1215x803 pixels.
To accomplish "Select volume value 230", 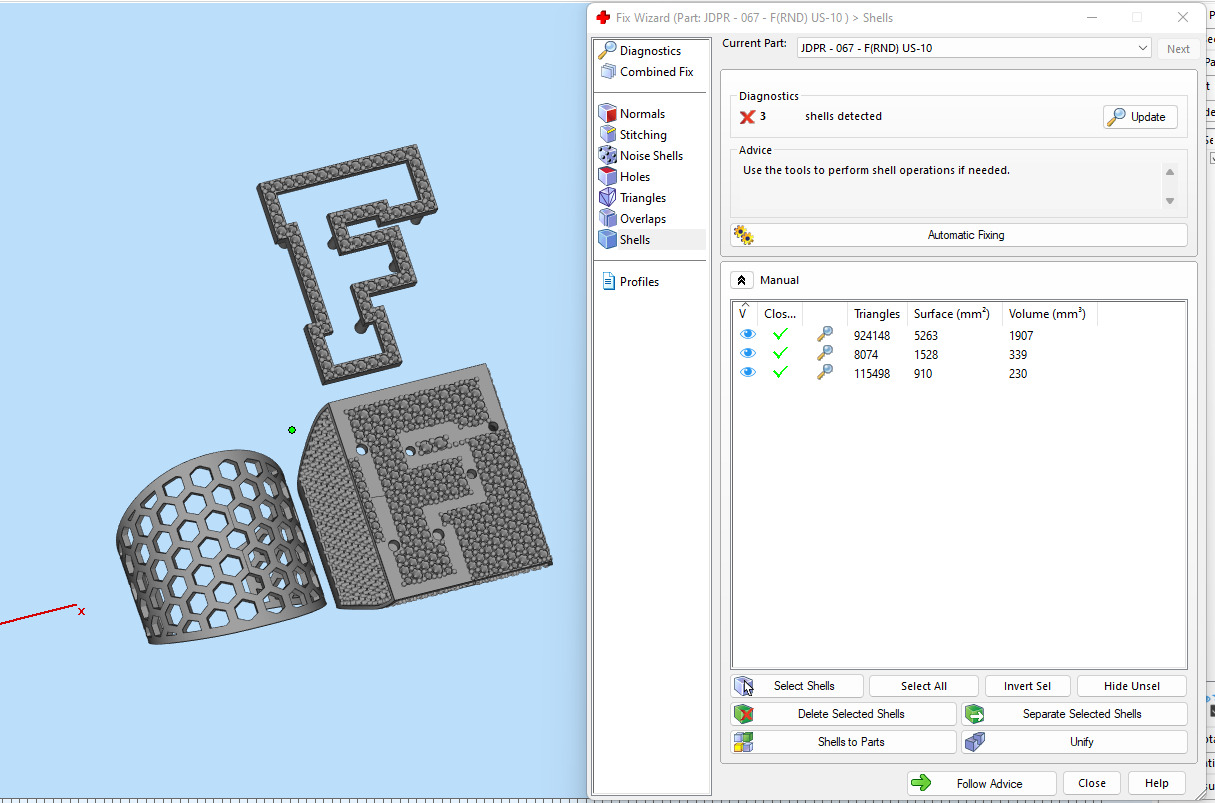I will click(x=1018, y=374).
